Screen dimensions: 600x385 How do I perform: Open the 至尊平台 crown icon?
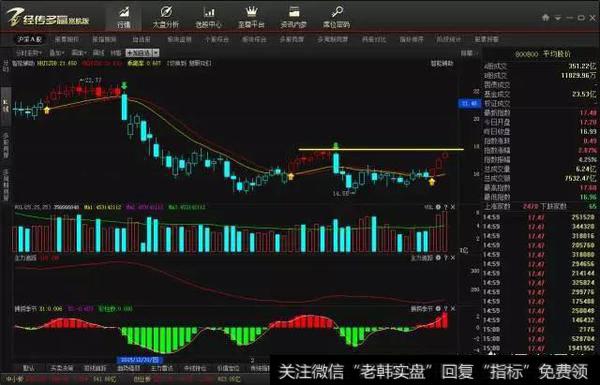pyautogui.click(x=251, y=17)
